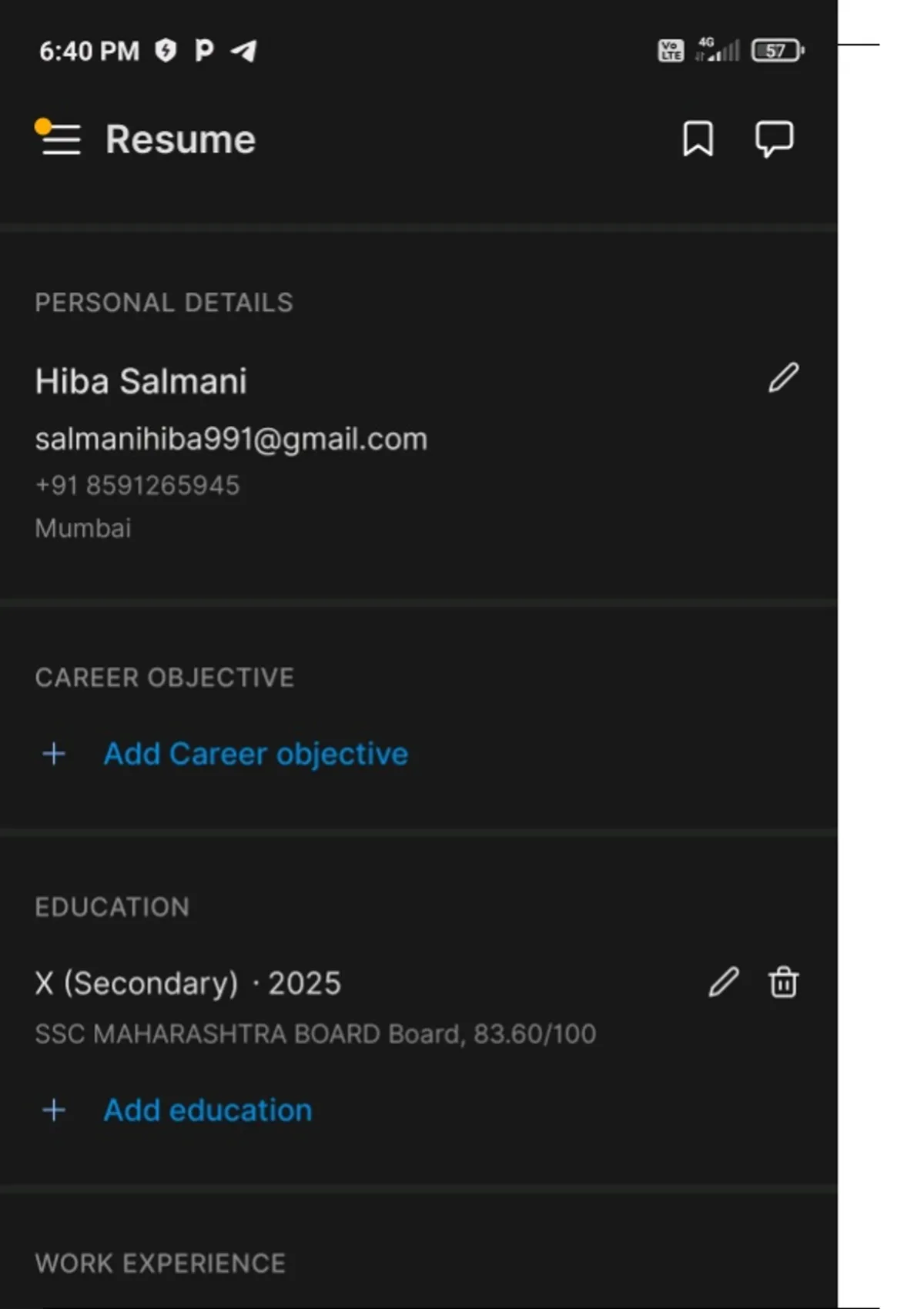Tap the Work Experience section heading
This screenshot has height=1309, width=924.
click(x=160, y=1264)
